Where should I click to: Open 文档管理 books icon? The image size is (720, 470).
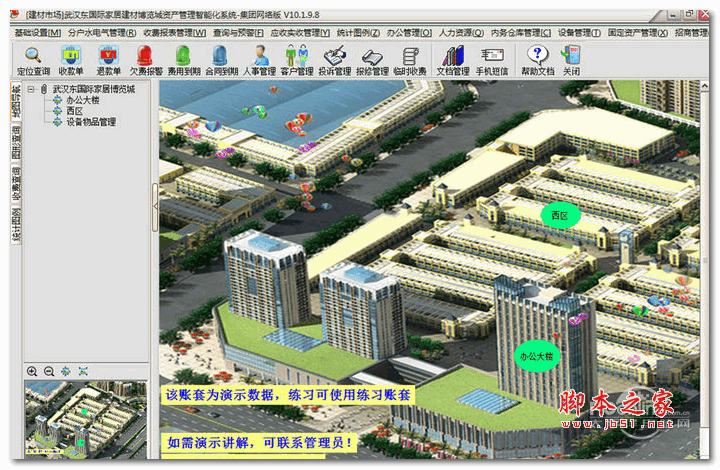click(x=453, y=60)
